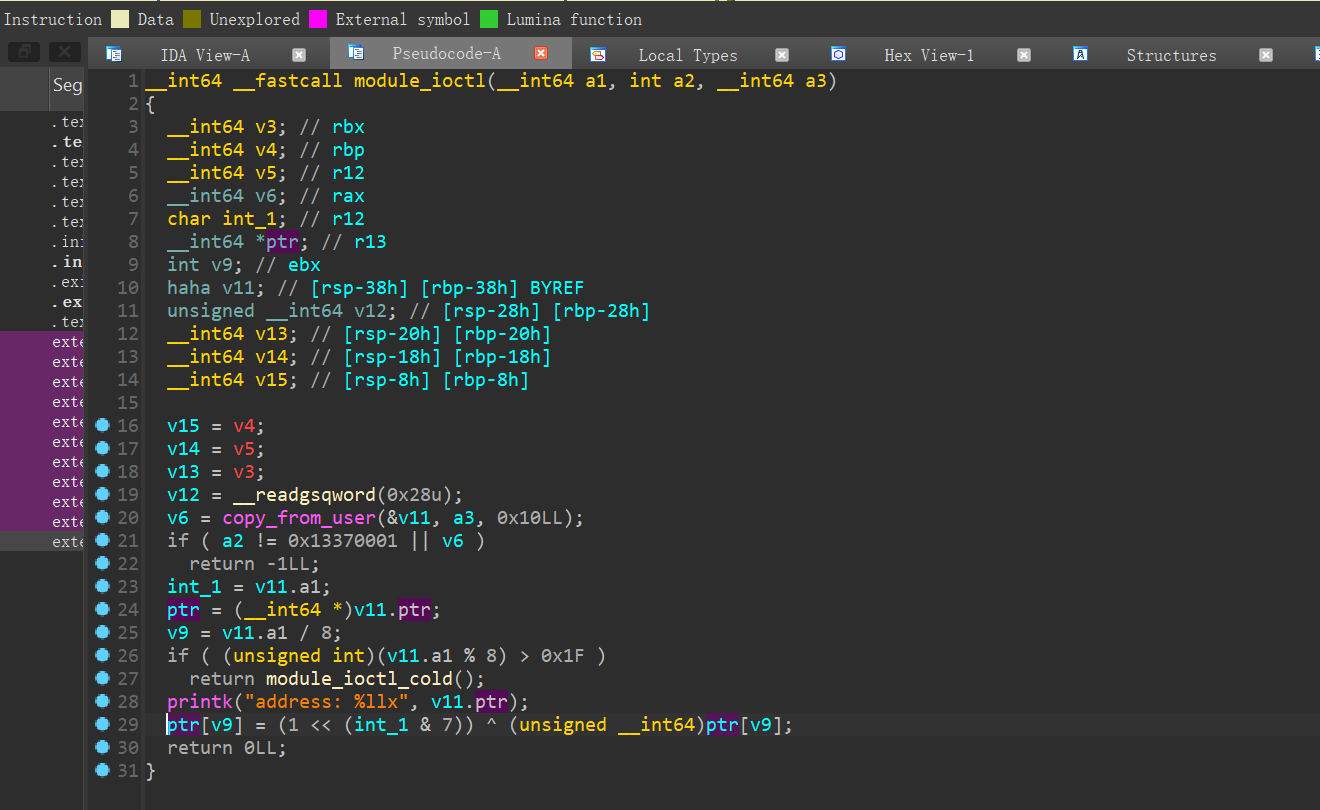The width and height of the screenshot is (1320, 810).
Task: Click the BYREF comment on line 10
Action: pos(557,288)
